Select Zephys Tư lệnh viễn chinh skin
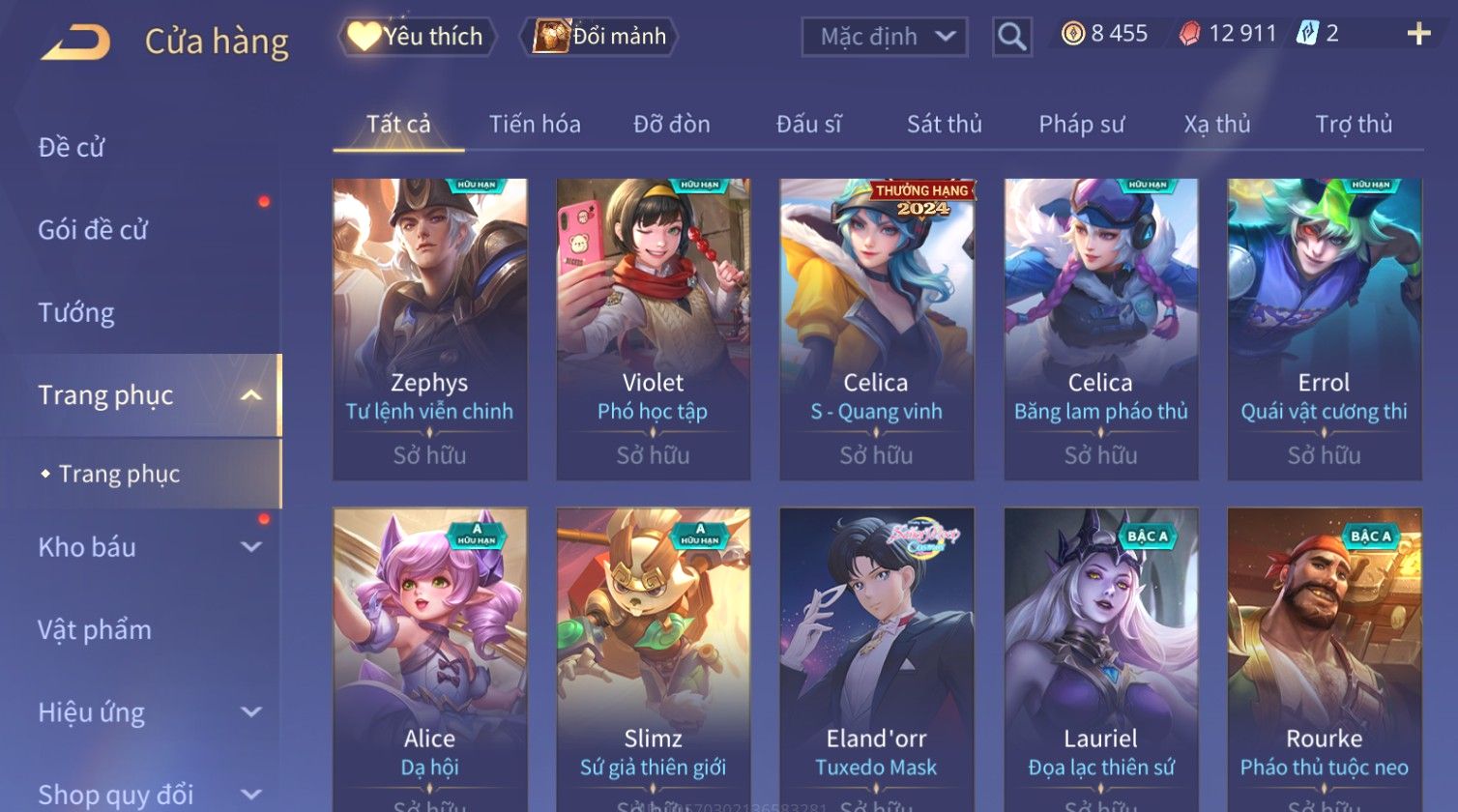 (x=430, y=329)
